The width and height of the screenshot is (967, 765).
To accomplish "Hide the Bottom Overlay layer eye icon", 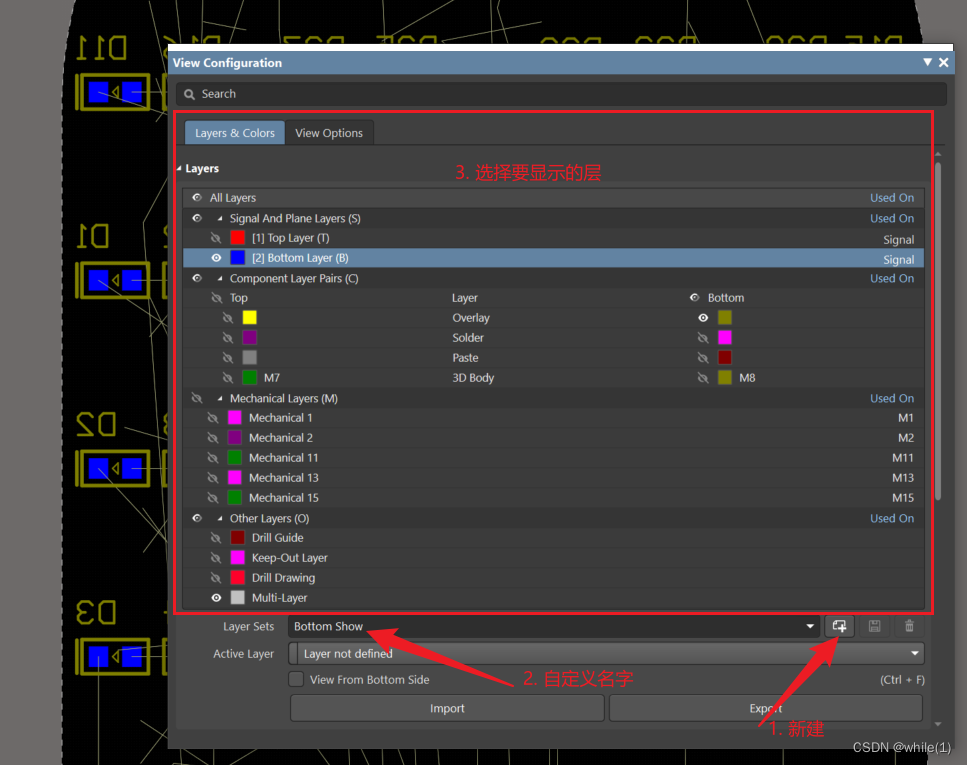I will tap(703, 318).
